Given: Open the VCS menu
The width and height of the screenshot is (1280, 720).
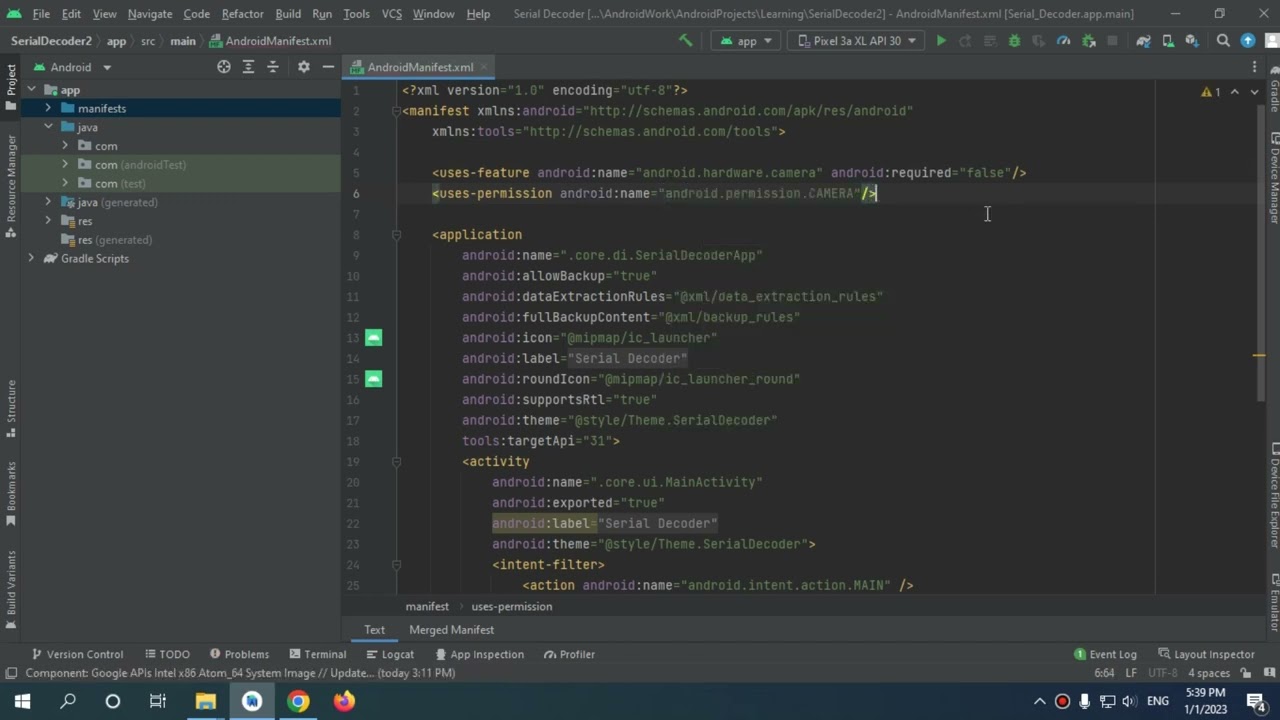Looking at the screenshot, I should pos(392,14).
